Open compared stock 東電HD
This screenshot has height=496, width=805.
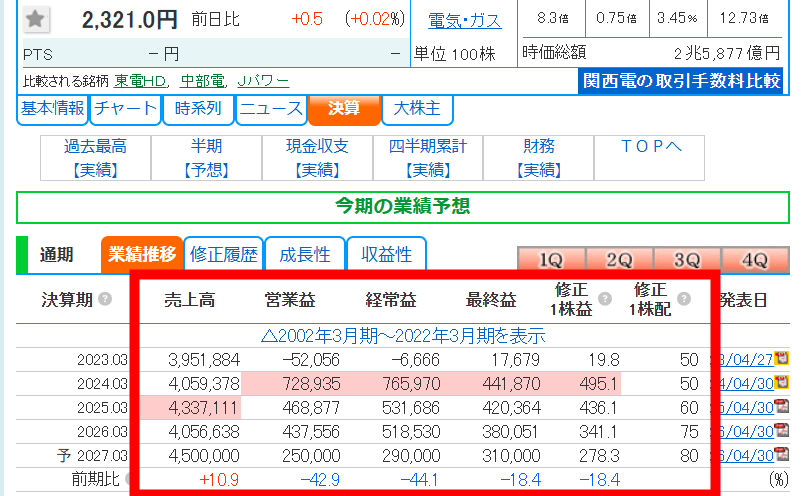click(140, 81)
